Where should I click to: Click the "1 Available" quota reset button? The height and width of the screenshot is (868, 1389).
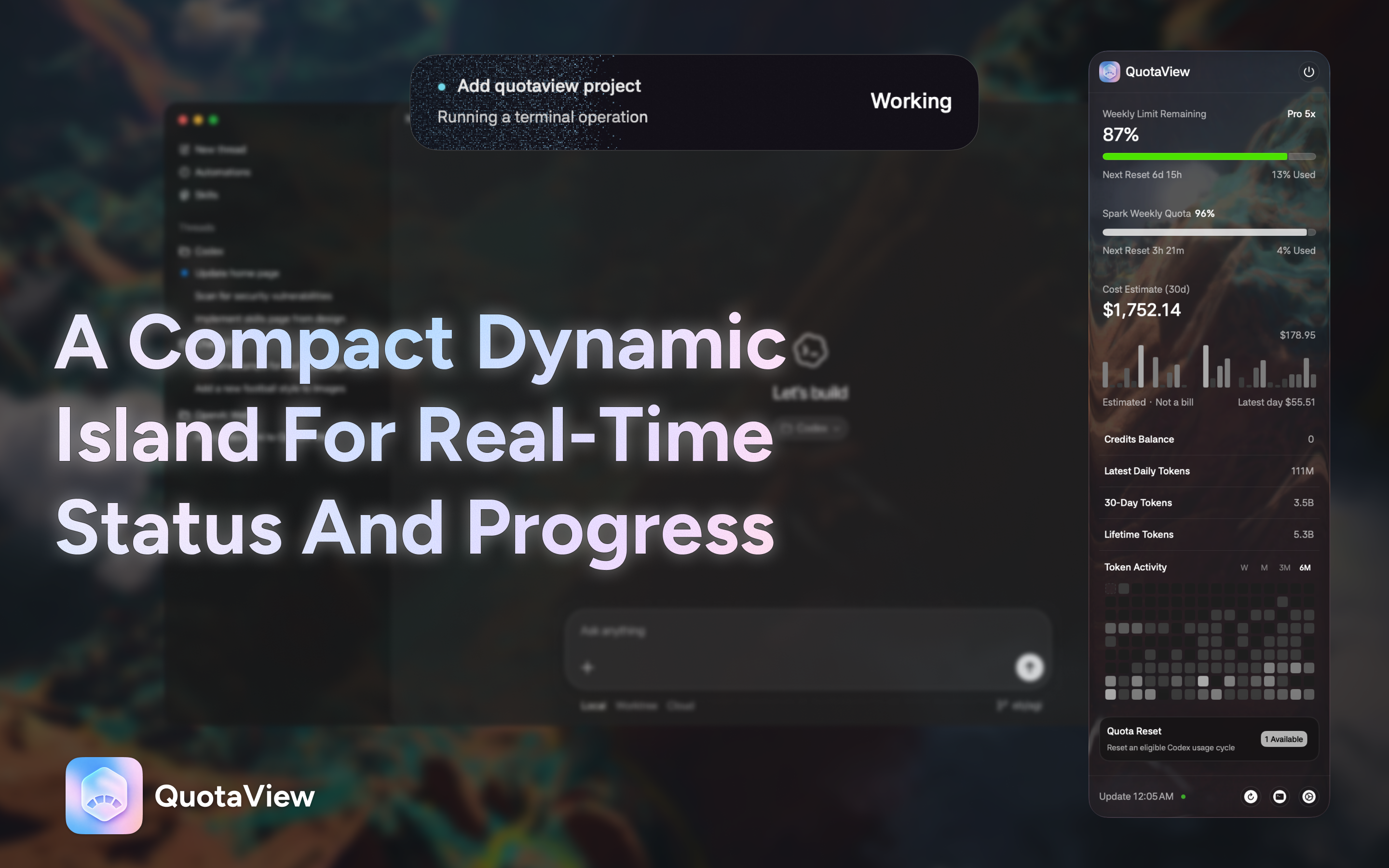1283,739
